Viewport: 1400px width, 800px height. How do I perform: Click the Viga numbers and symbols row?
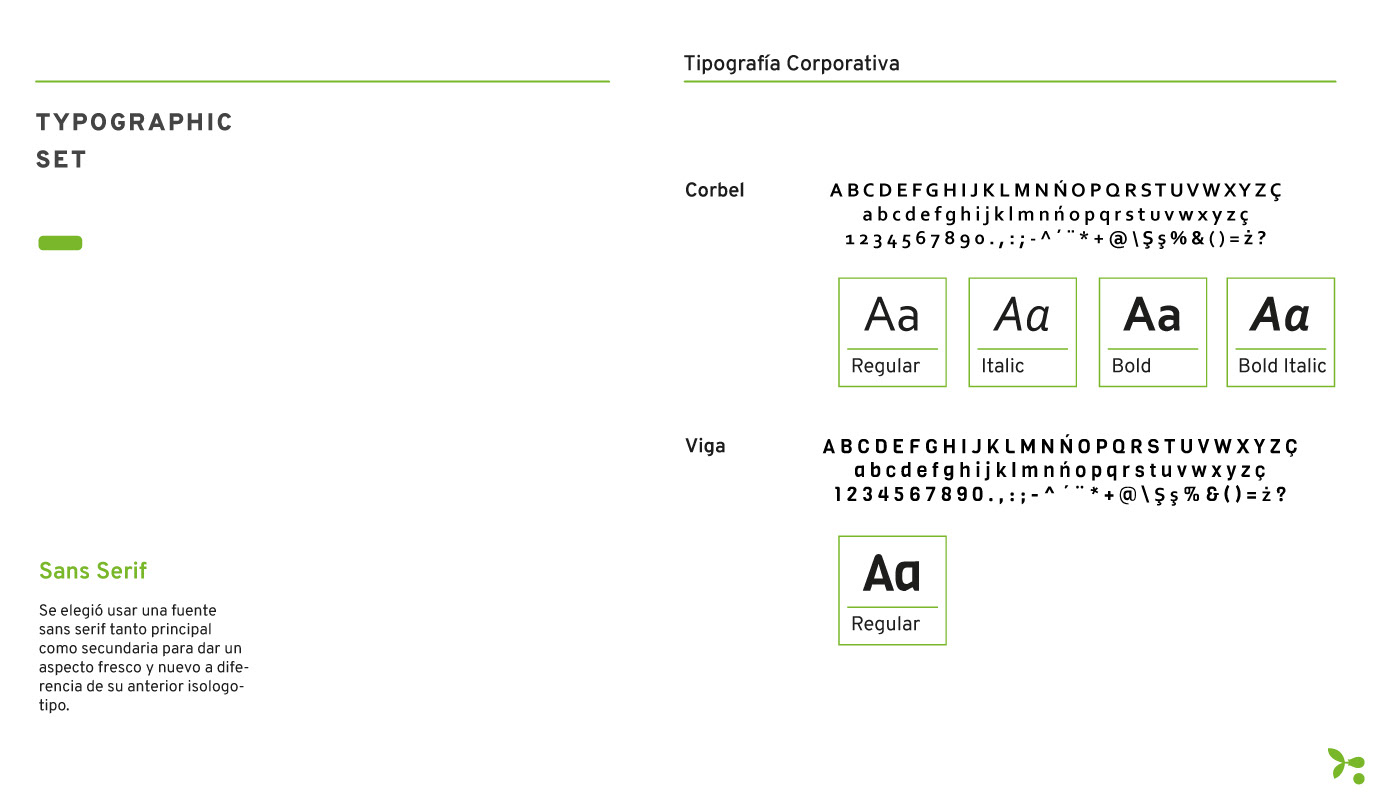point(1060,494)
